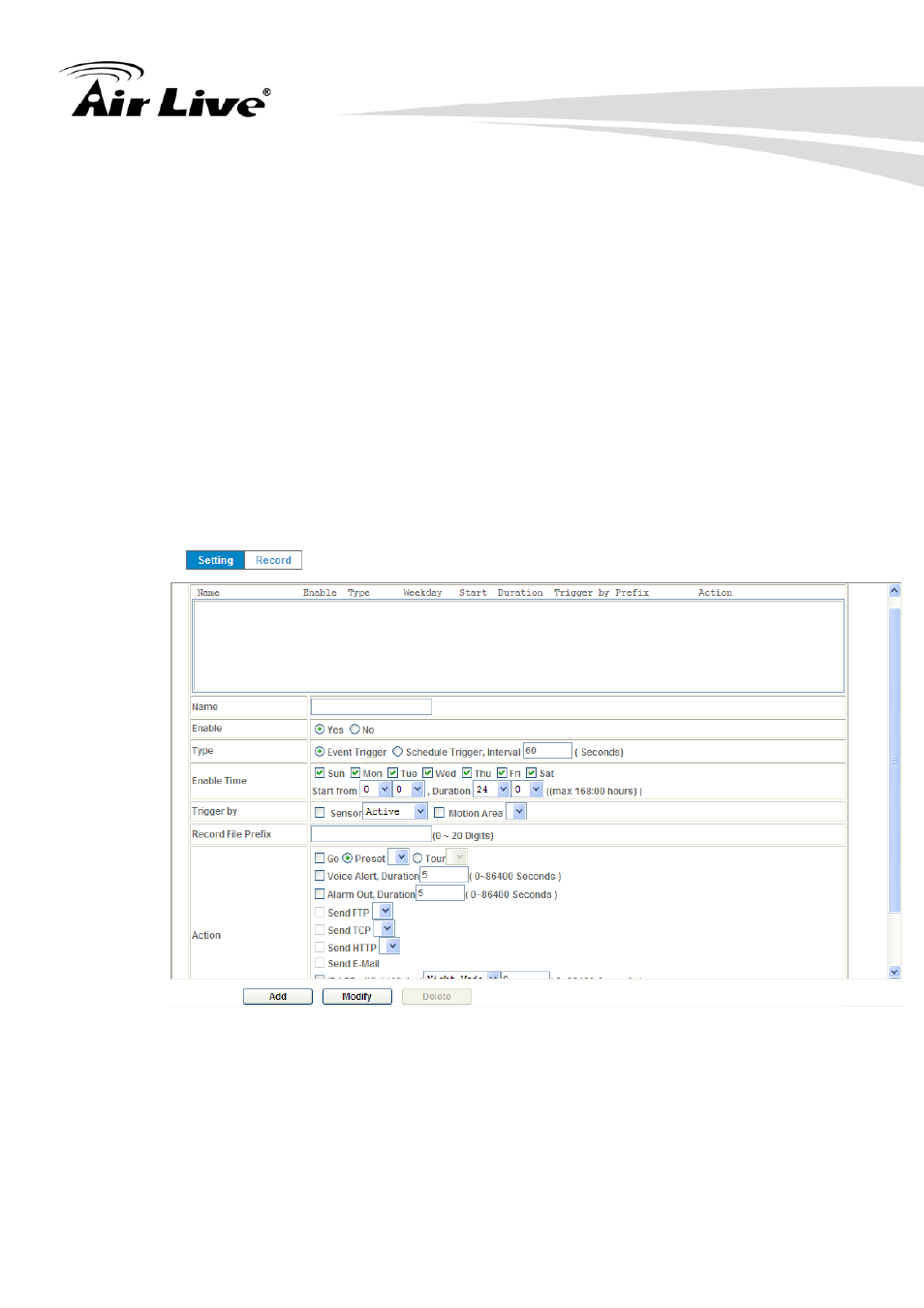The width and height of the screenshot is (924, 1308).
Task: Uncheck the Thu weekday checkbox
Action: click(467, 773)
